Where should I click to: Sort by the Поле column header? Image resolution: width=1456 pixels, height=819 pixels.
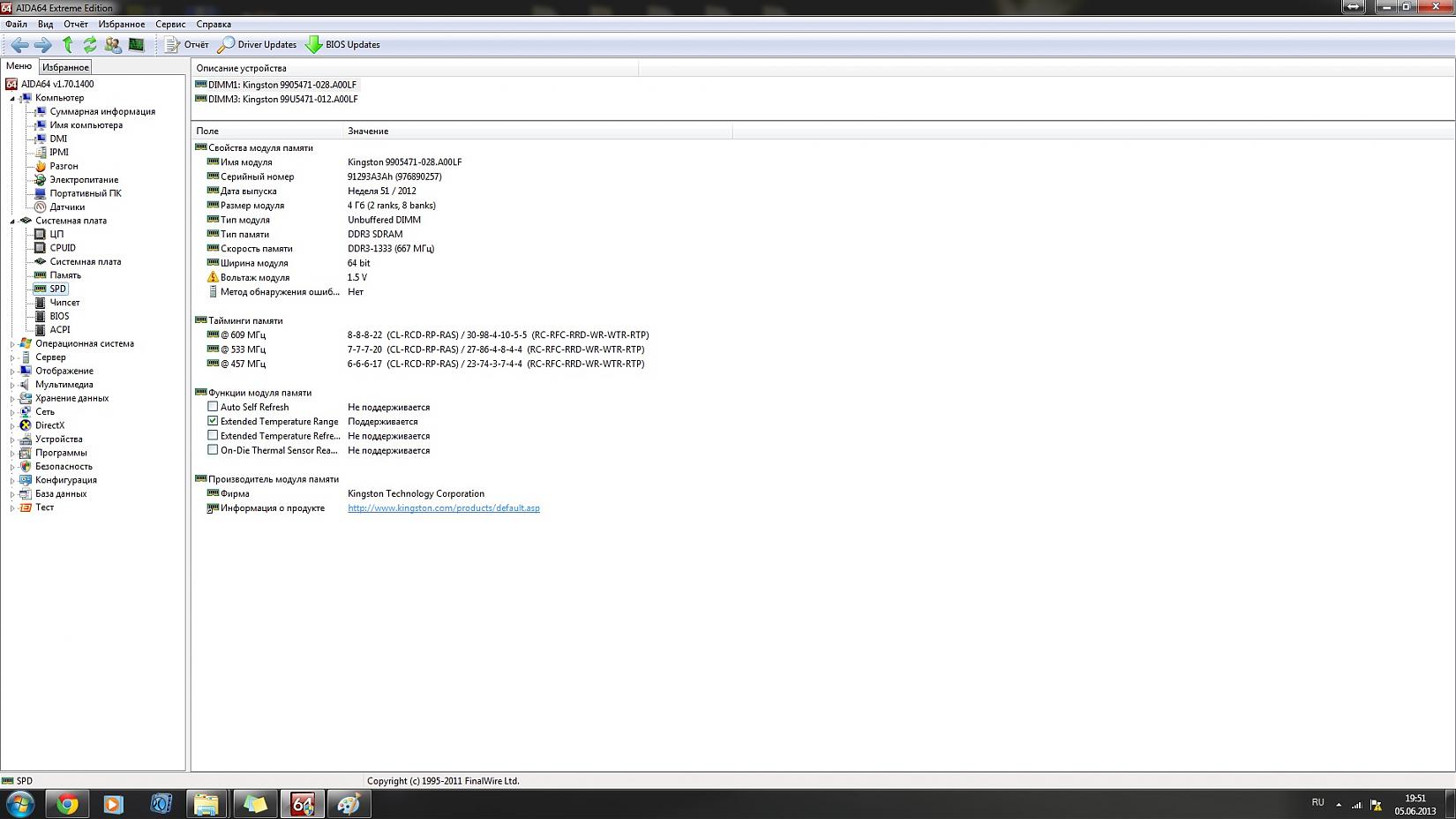click(x=267, y=131)
